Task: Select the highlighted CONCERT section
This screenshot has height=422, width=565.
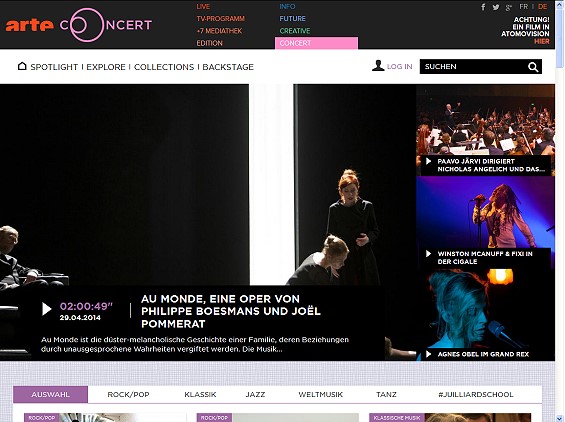Action: [x=316, y=43]
